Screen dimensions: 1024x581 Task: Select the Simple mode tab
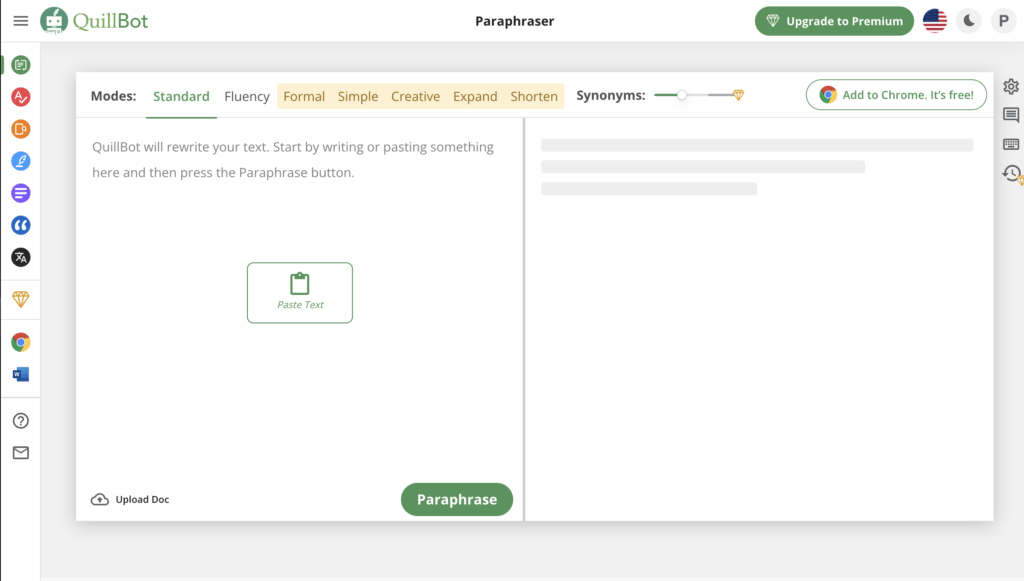tap(358, 96)
